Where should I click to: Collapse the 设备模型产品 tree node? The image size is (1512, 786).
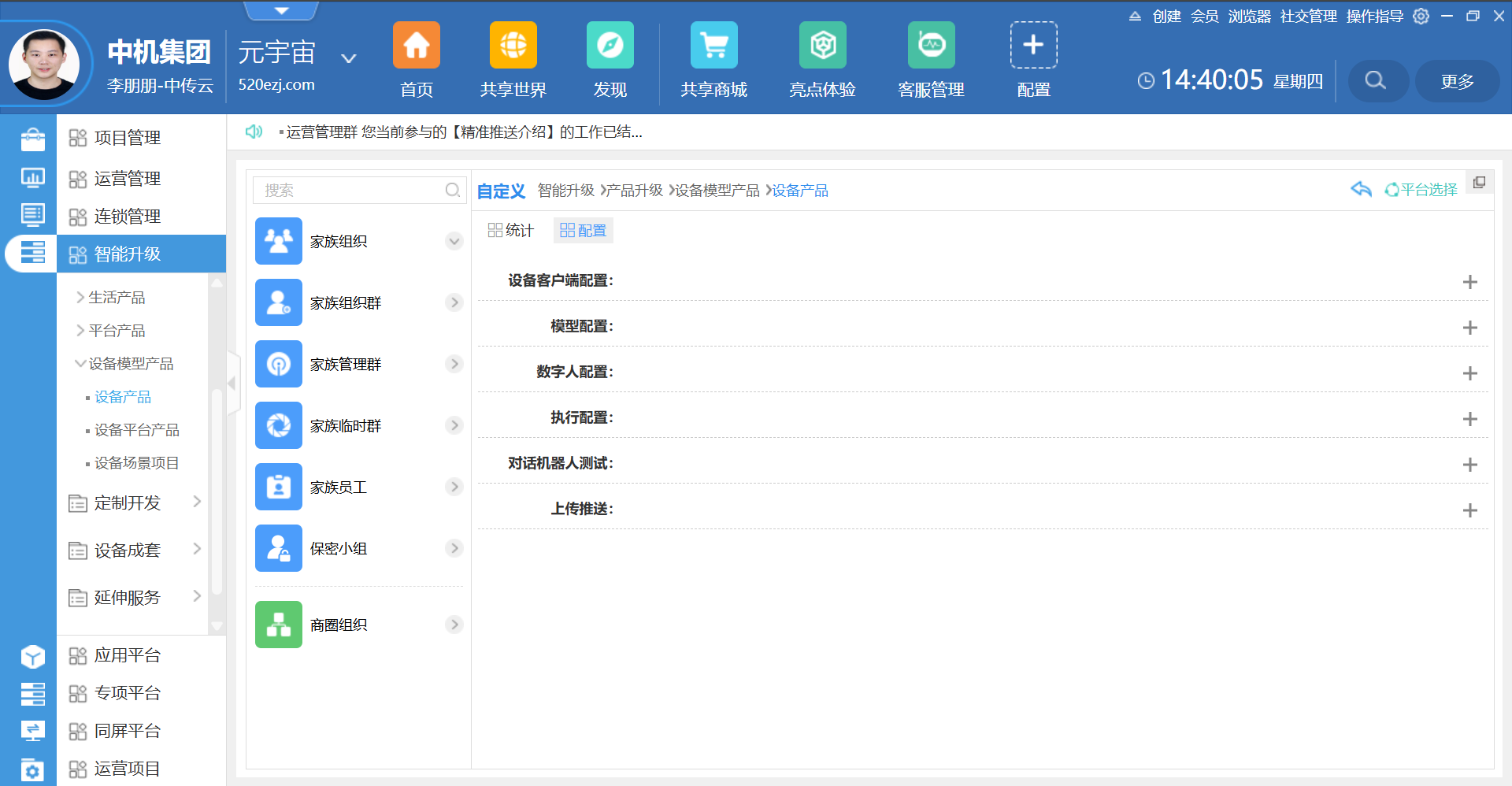80,364
